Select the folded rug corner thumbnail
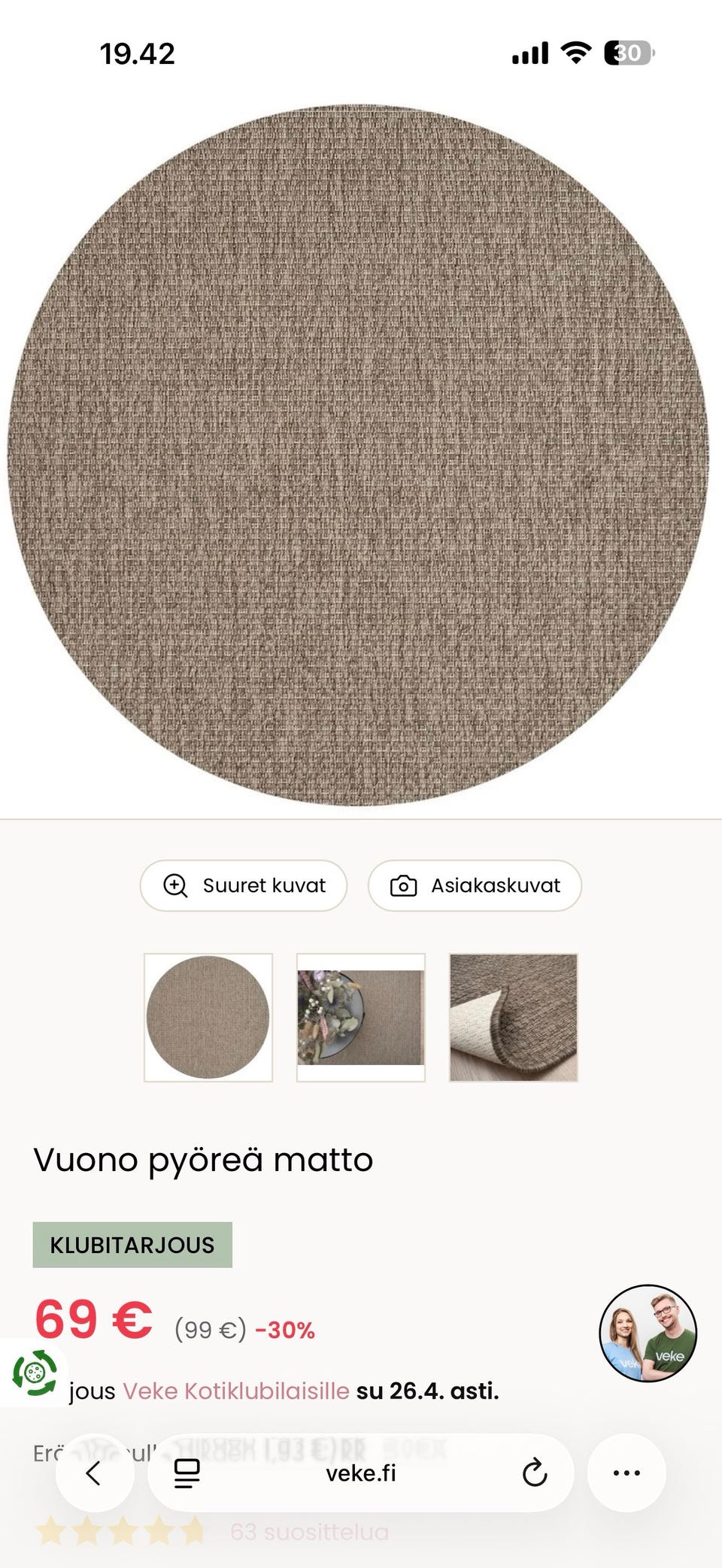Image resolution: width=722 pixels, height=1568 pixels. 514,1018
